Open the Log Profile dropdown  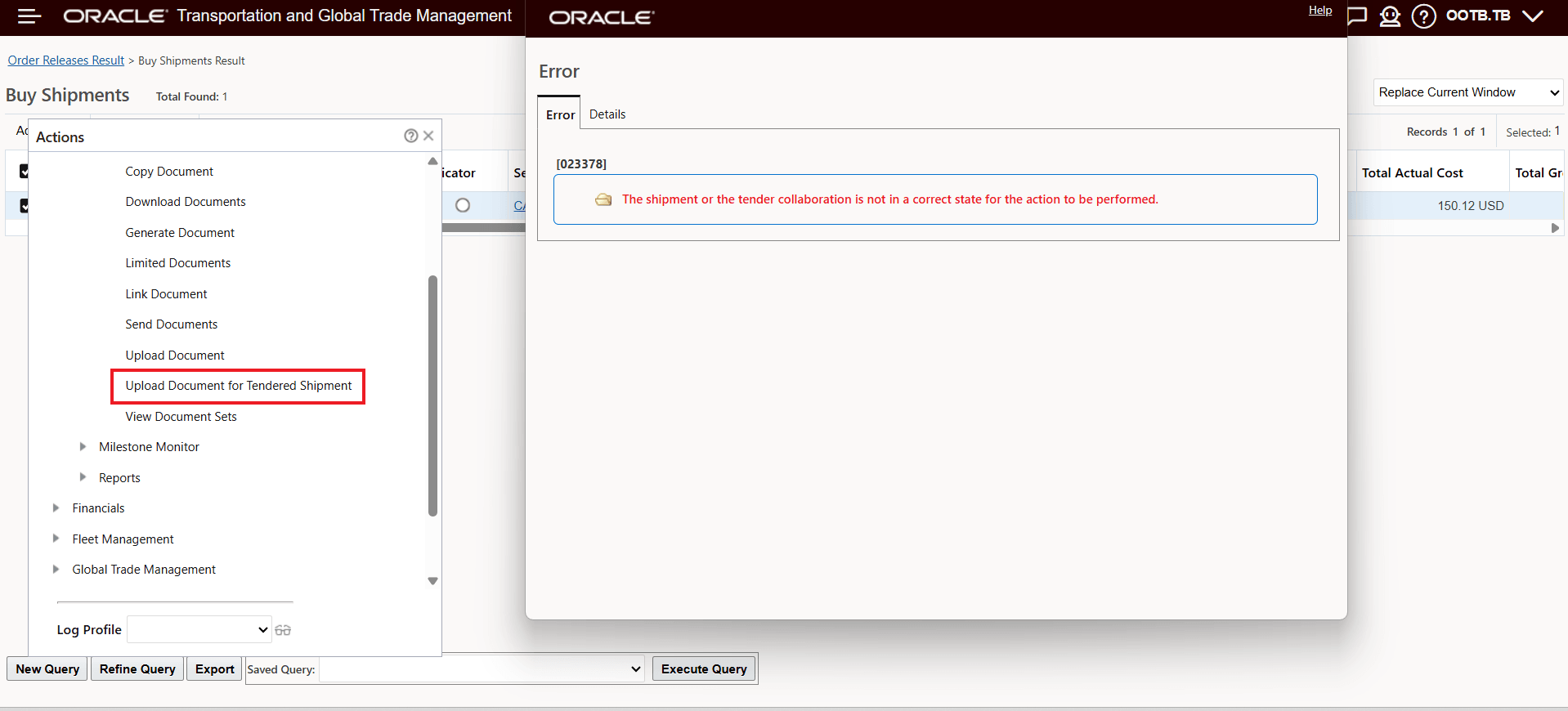[x=199, y=629]
